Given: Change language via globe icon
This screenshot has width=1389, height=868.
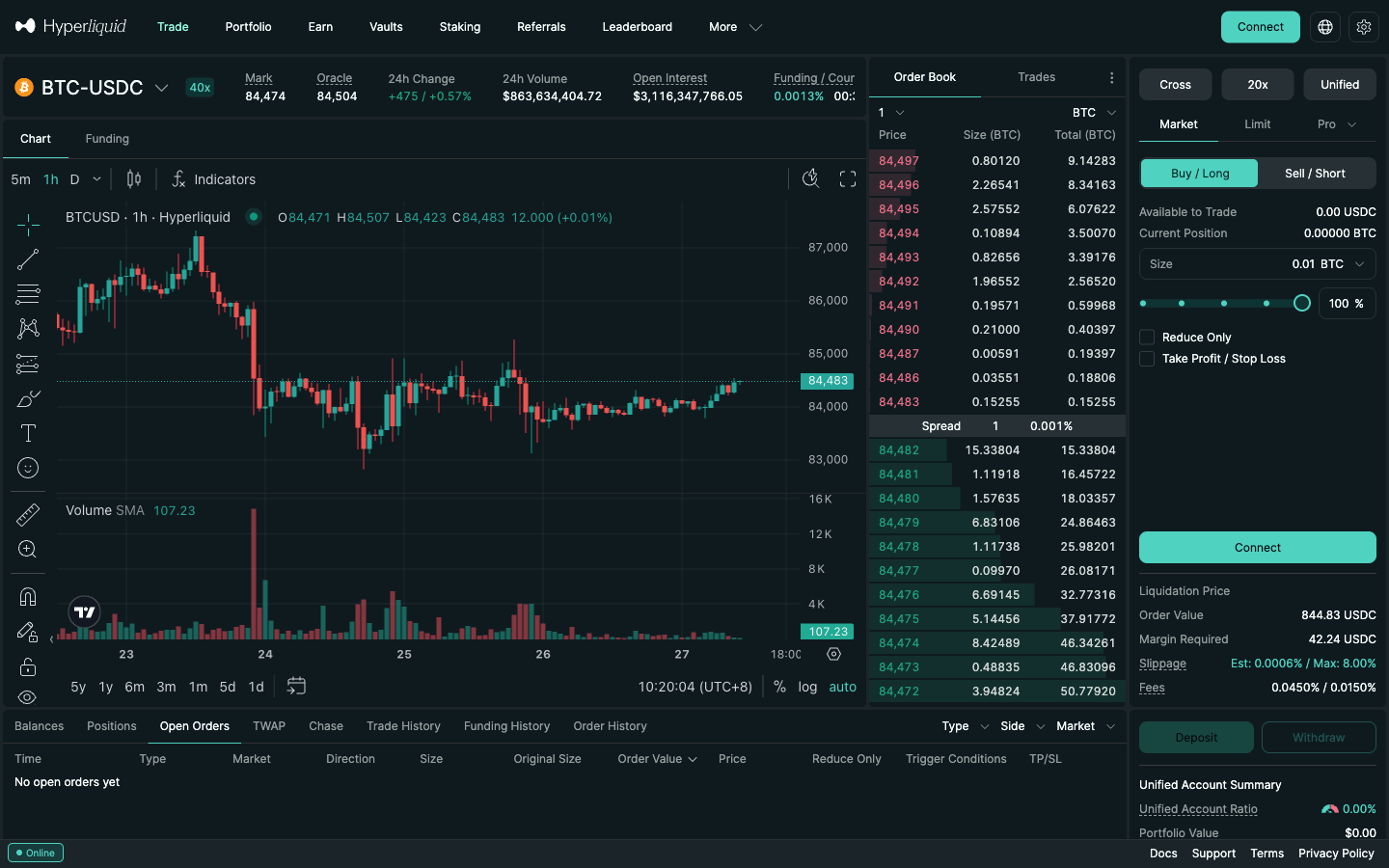Looking at the screenshot, I should pyautogui.click(x=1325, y=27).
